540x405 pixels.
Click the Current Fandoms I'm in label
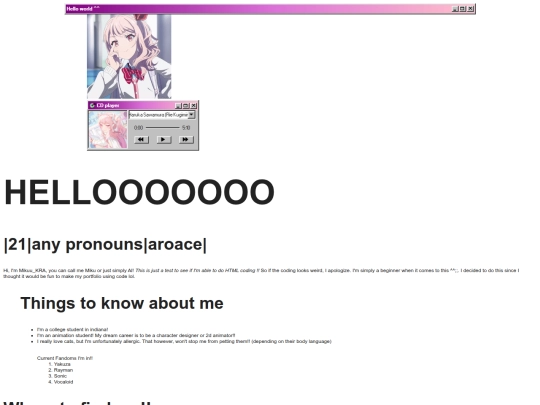[65, 358]
